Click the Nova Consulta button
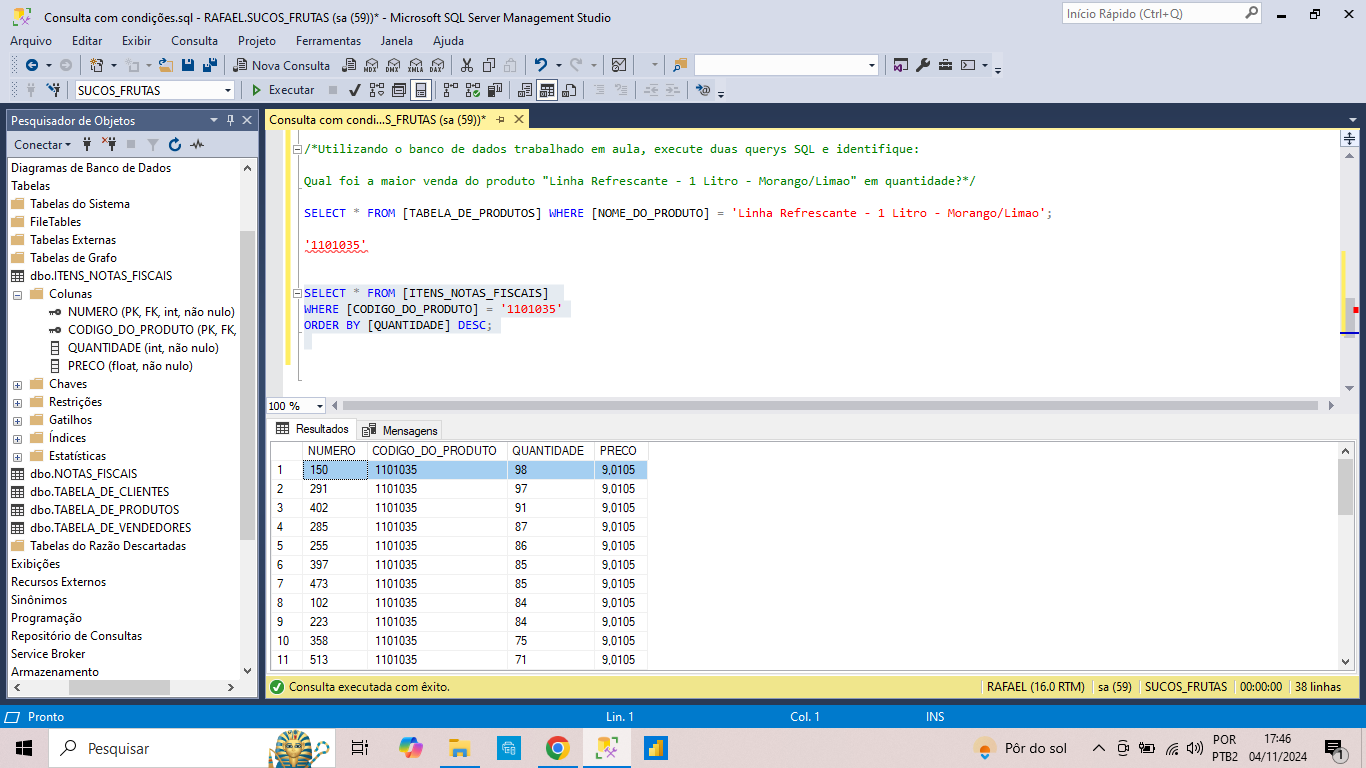This screenshot has width=1366, height=768. click(282, 65)
